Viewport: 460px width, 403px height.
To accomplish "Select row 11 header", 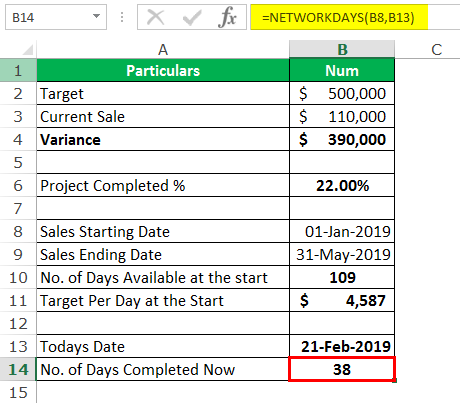I will [18, 300].
